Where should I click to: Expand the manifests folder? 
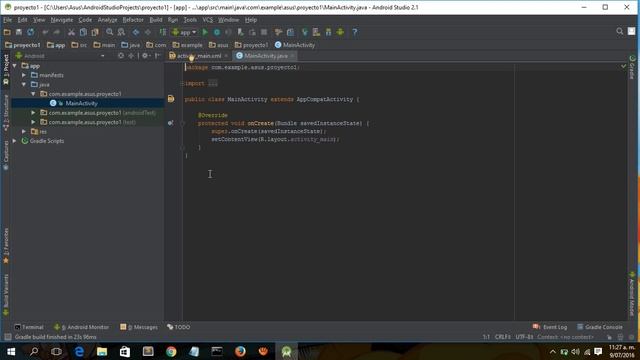pyautogui.click(x=24, y=75)
